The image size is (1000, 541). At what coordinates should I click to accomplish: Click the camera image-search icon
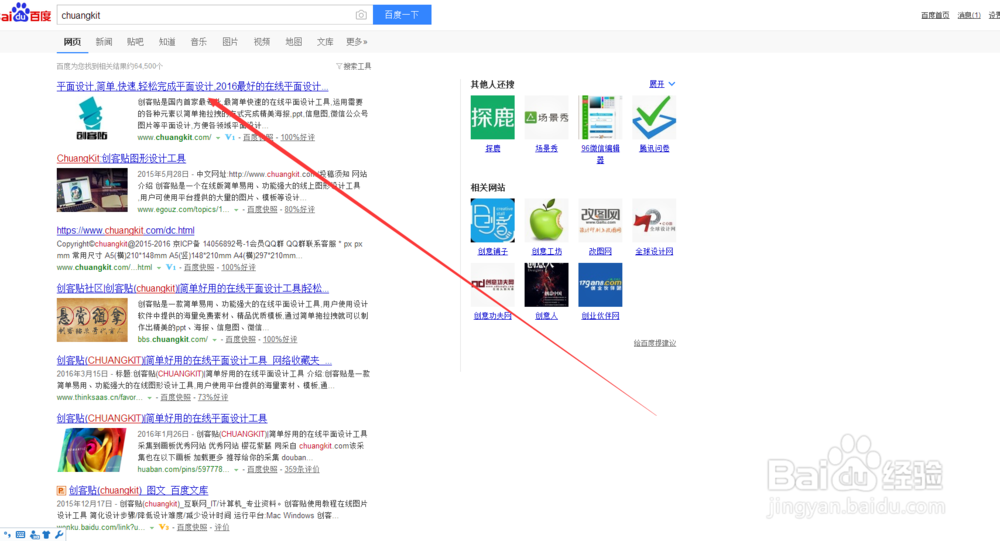pyautogui.click(x=361, y=15)
